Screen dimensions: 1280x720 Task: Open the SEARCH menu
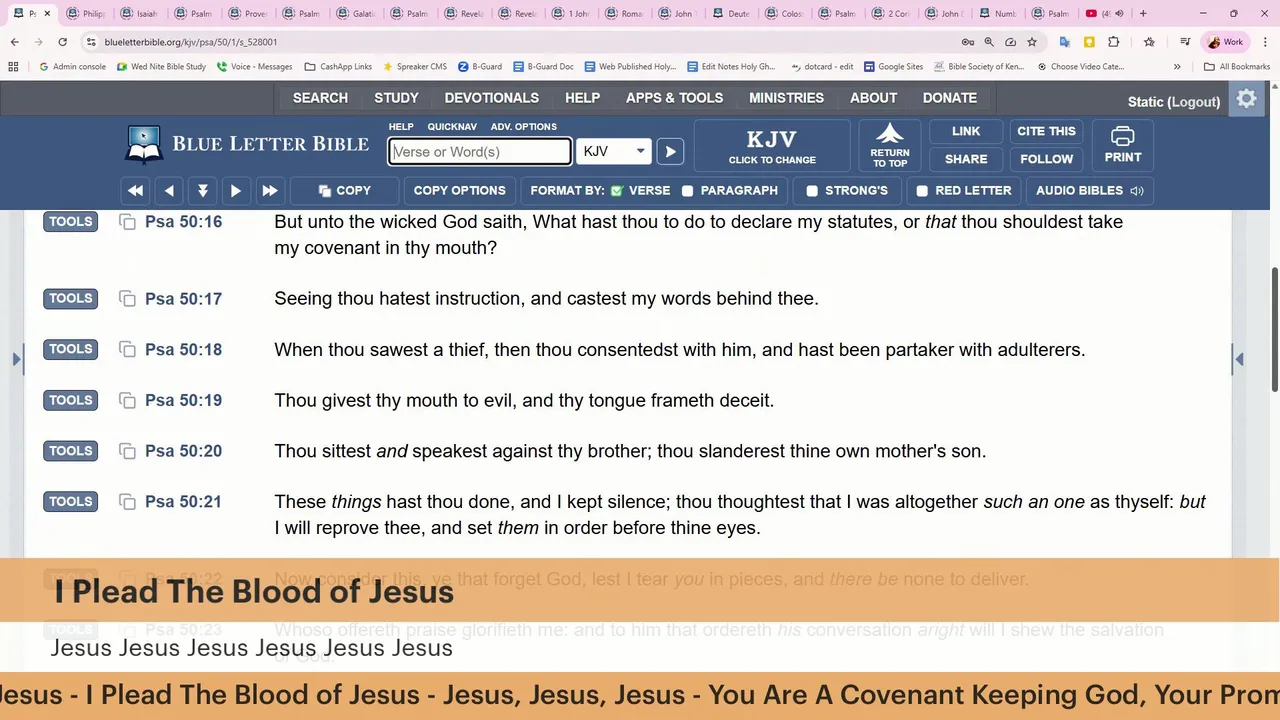point(320,98)
